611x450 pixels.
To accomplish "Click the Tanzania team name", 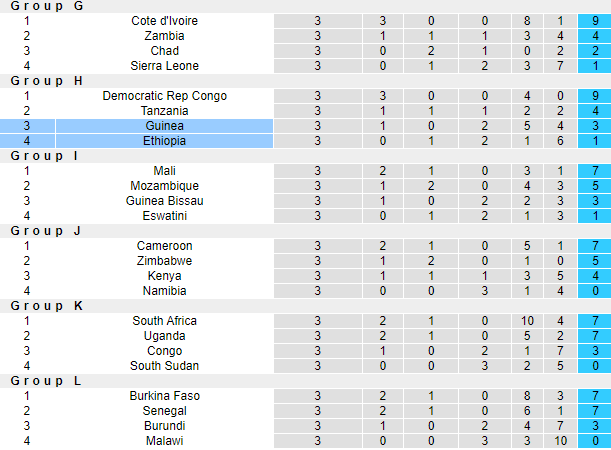I will point(164,111).
